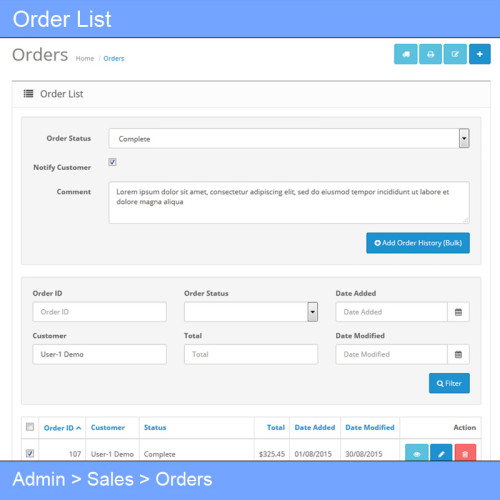Viewport: 500px width, 500px height.
Task: Click the Orders breadcrumb link
Action: click(114, 58)
